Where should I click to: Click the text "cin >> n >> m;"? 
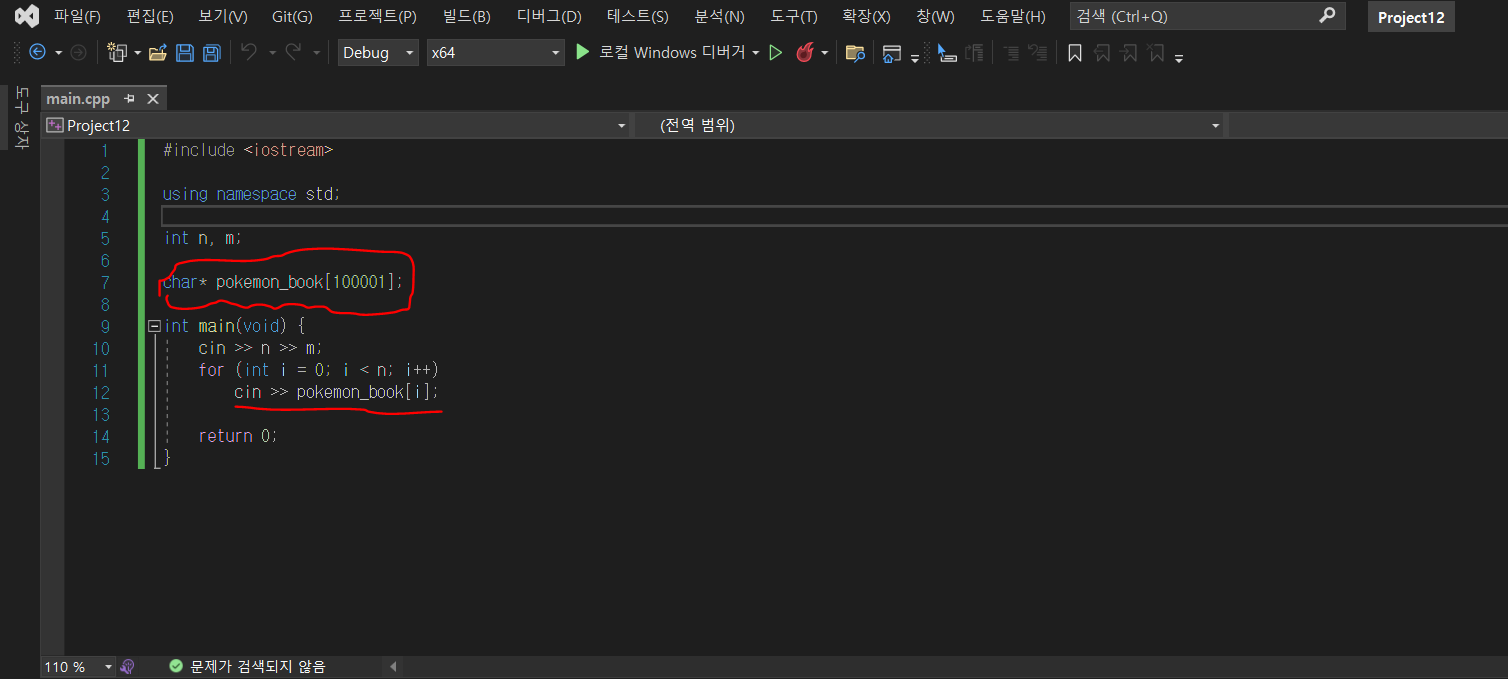coord(261,348)
